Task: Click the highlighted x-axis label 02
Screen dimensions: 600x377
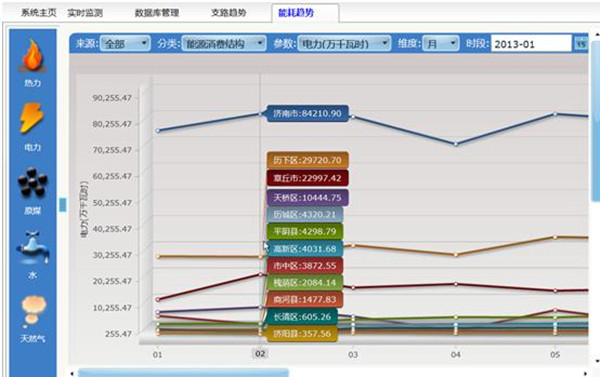Action: [x=260, y=354]
